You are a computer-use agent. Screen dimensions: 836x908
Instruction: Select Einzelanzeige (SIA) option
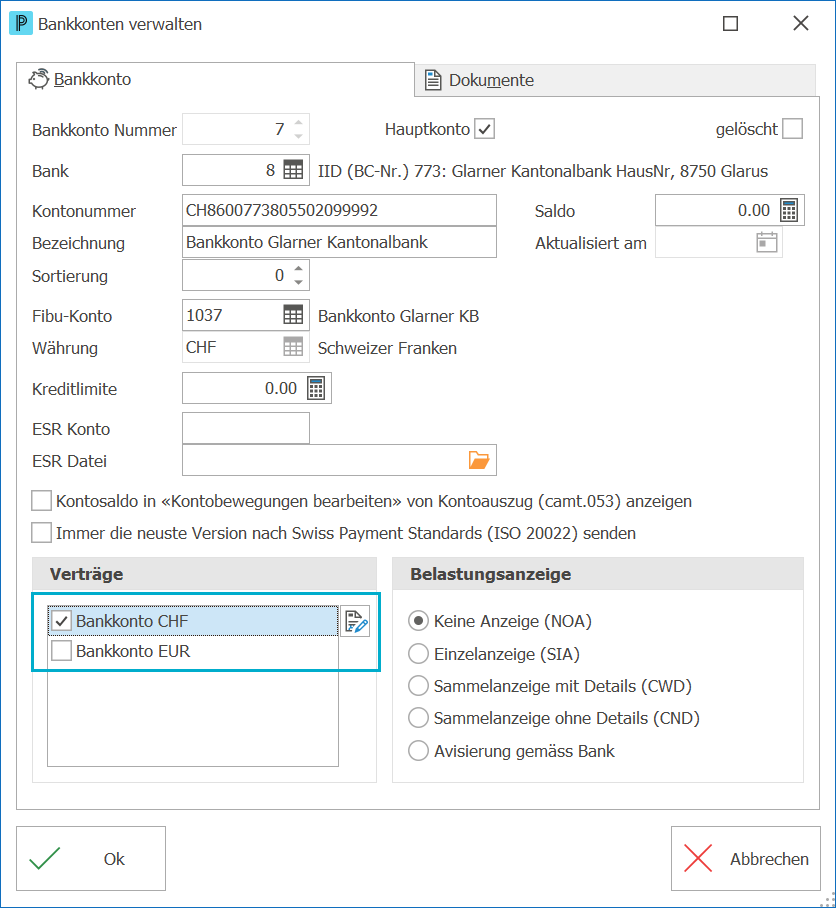(x=418, y=654)
